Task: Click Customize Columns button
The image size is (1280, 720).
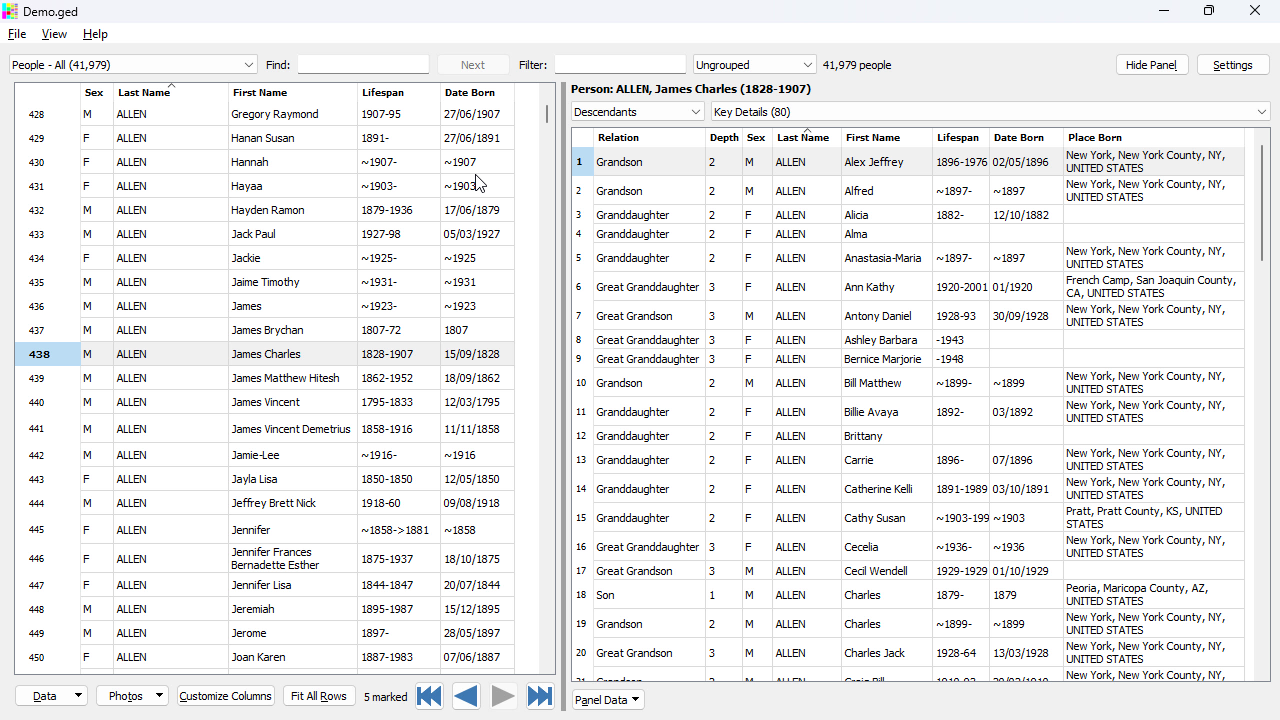Action: point(226,696)
